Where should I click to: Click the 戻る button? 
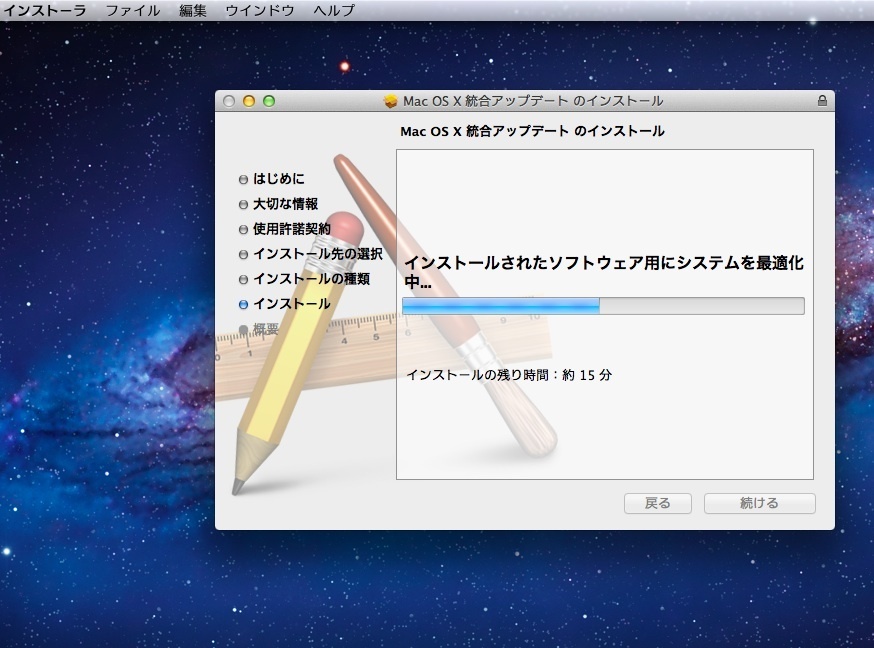658,503
